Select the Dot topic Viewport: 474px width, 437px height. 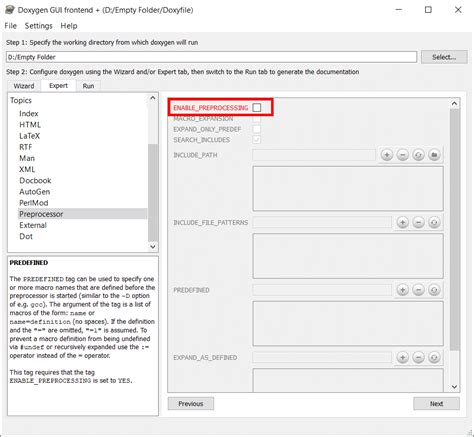[x=26, y=236]
